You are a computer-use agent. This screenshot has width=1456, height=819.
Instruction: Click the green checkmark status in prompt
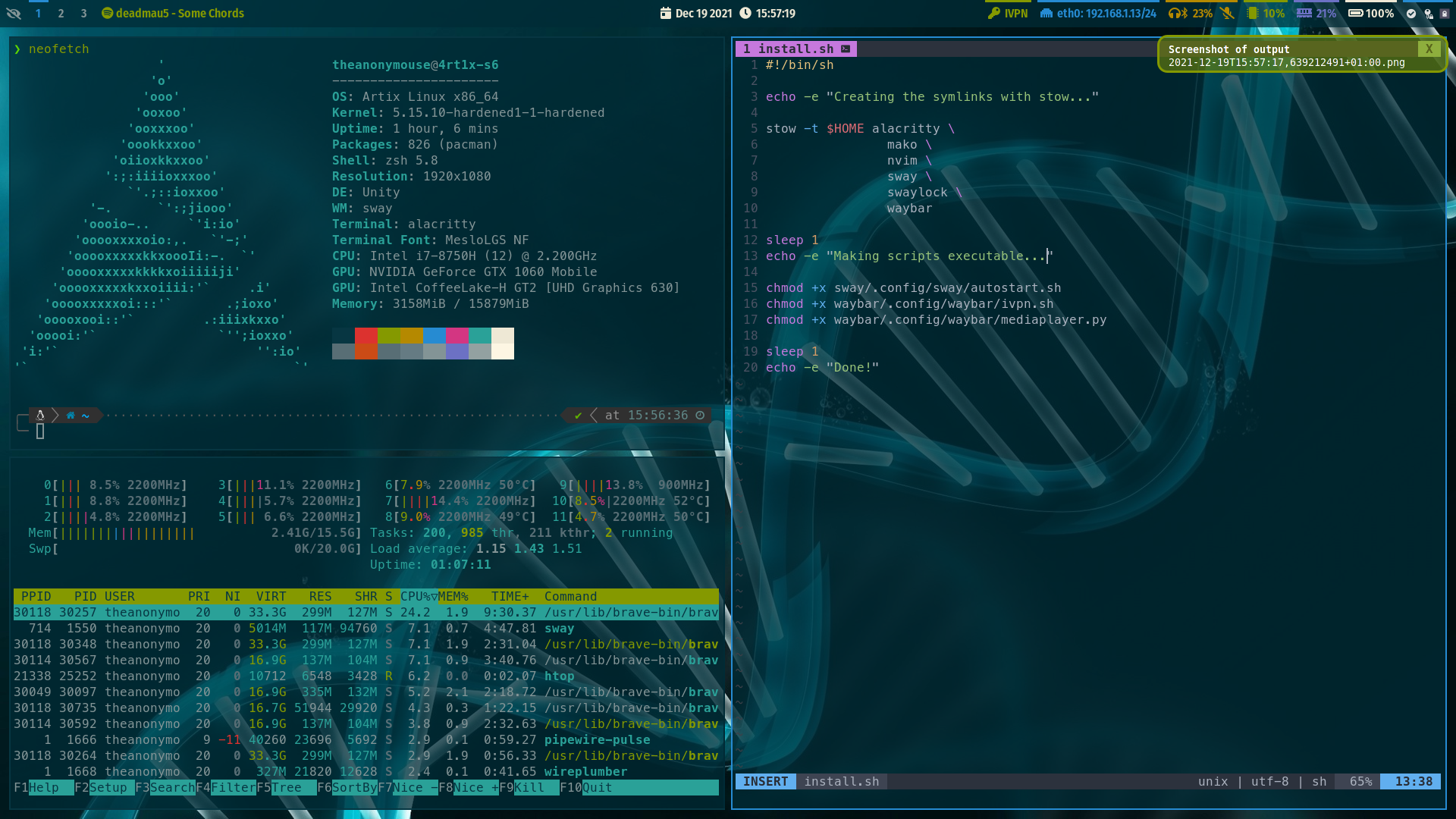point(578,415)
